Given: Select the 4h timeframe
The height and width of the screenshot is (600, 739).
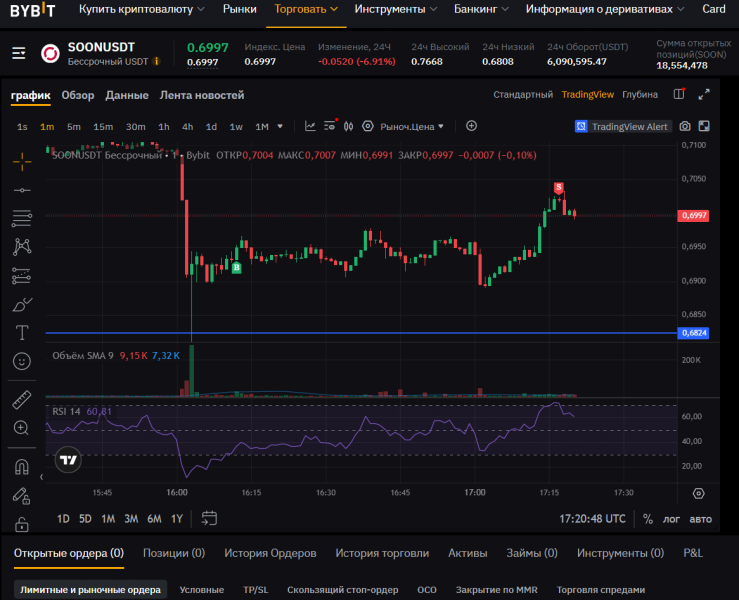Looking at the screenshot, I should pos(188,127).
